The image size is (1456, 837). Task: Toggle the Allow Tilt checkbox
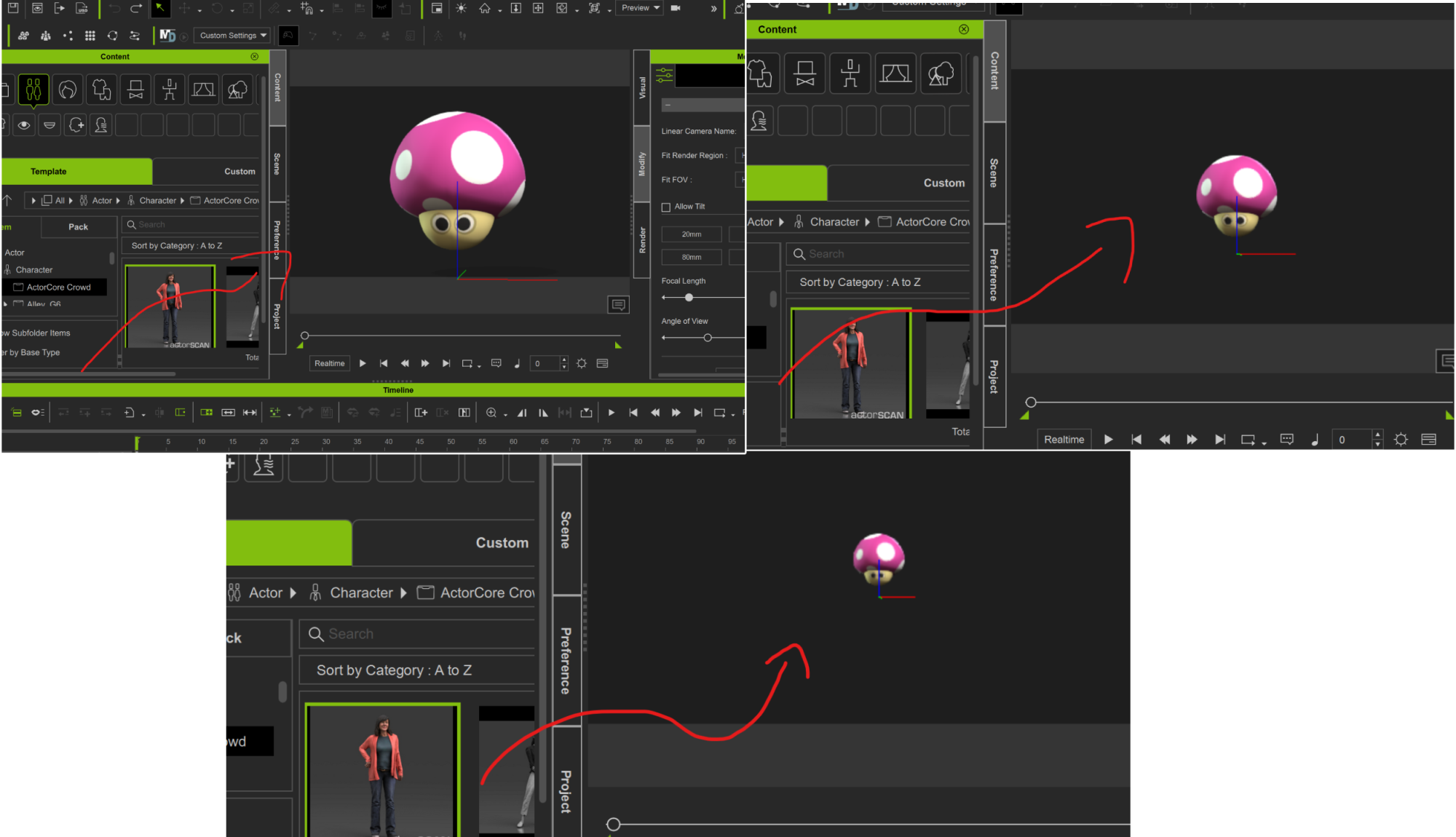click(665, 207)
